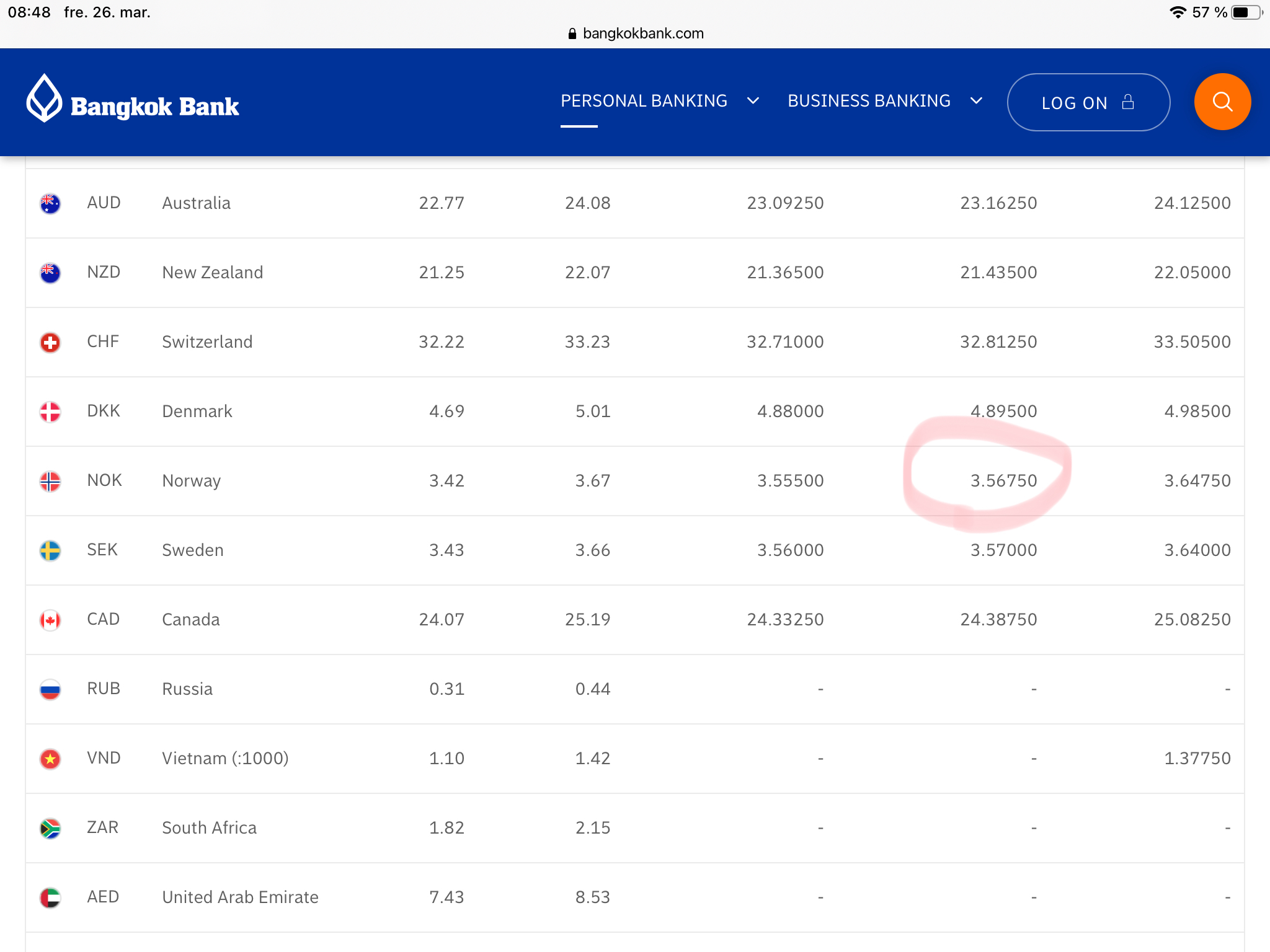Open the BUSINESS BANKING menu
Image resolution: width=1270 pixels, height=952 pixels.
click(869, 101)
